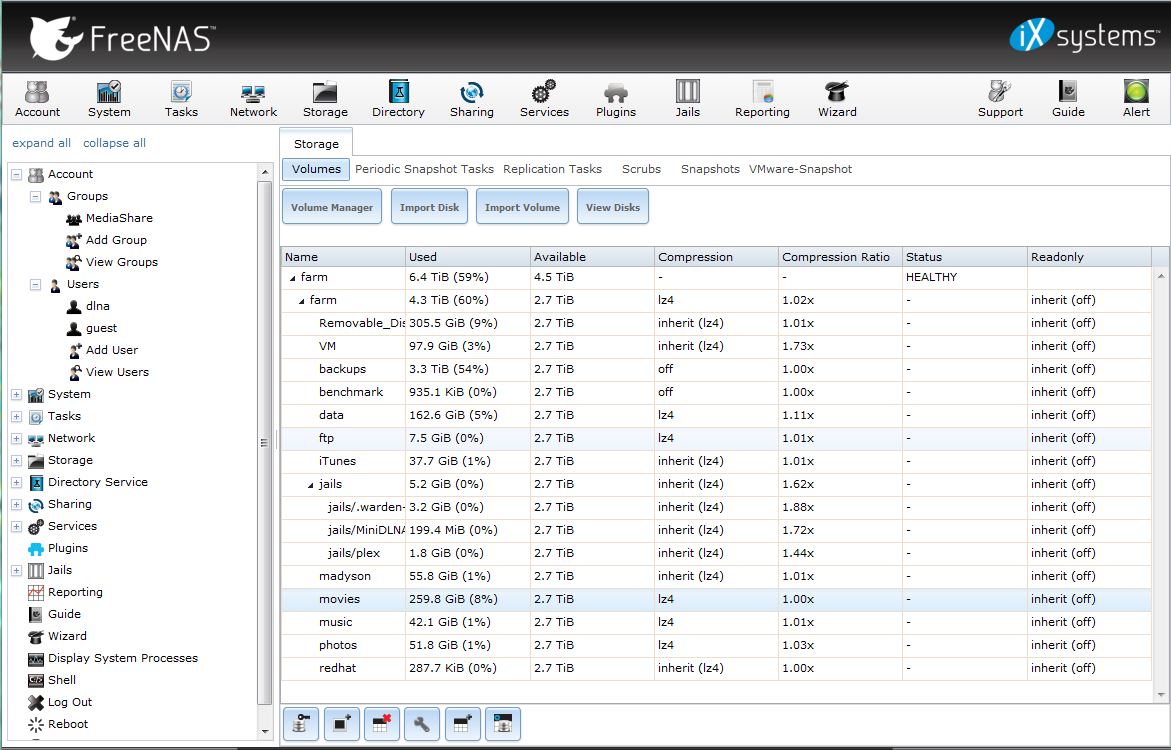The height and width of the screenshot is (750, 1171).
Task: Click the collapse all link
Action: (x=114, y=143)
